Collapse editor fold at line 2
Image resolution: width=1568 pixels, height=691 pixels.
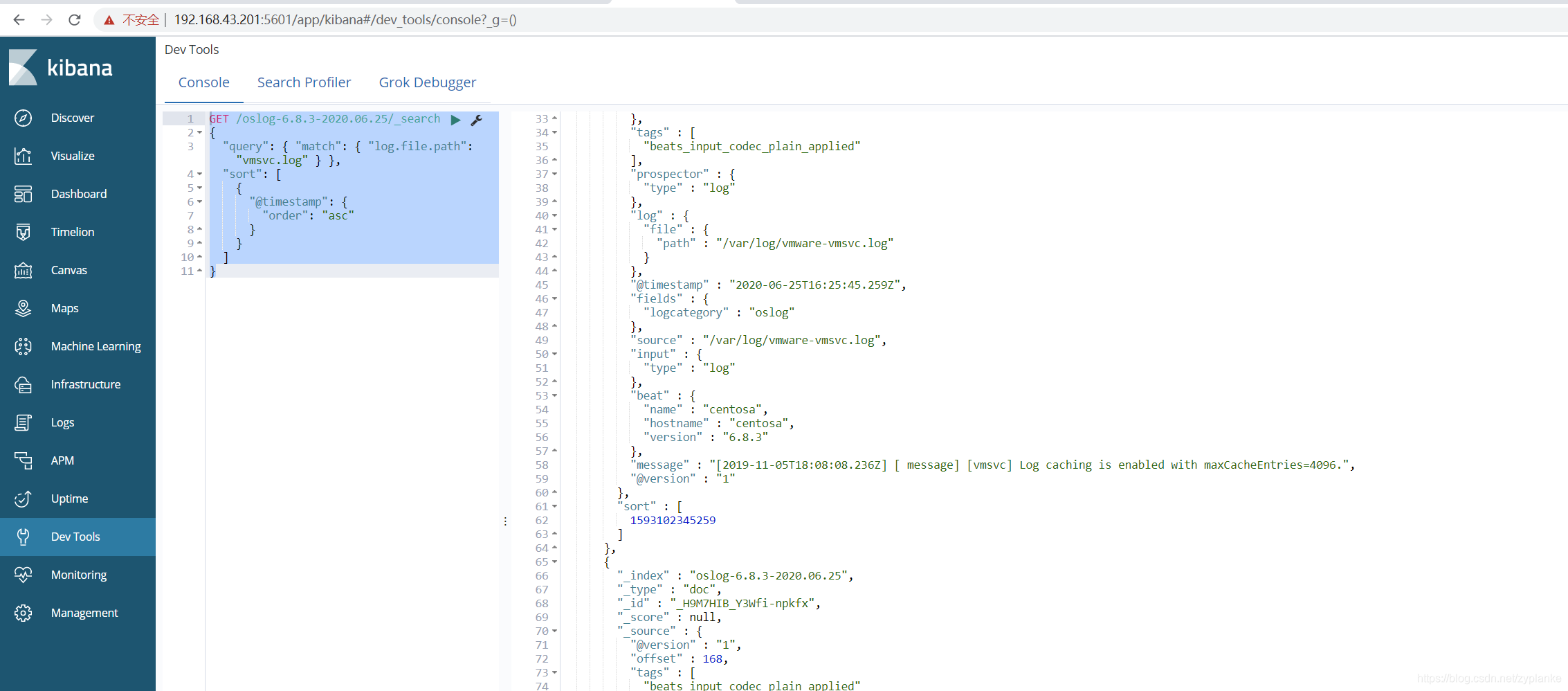point(200,132)
